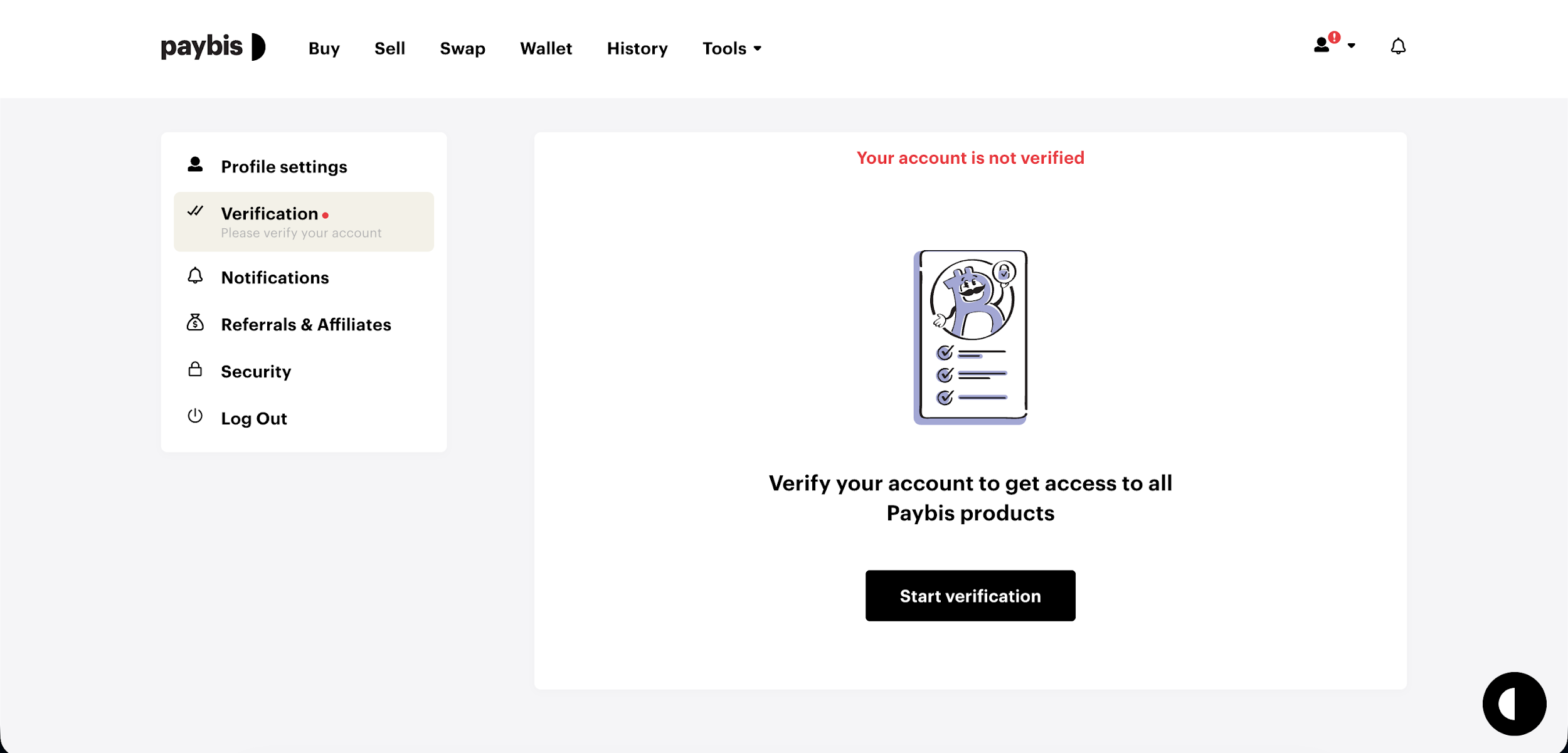Toggle the dark mode contrast button
Viewport: 1568px width, 753px height.
pos(1513,703)
